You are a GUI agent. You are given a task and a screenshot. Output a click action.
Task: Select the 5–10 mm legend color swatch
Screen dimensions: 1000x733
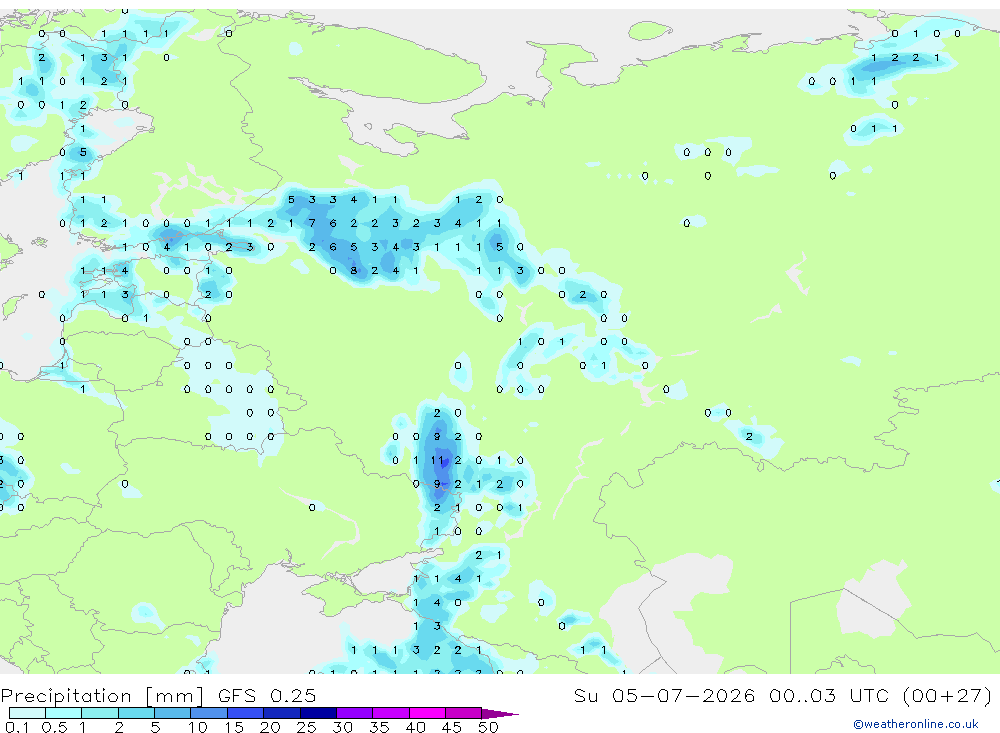tap(173, 713)
